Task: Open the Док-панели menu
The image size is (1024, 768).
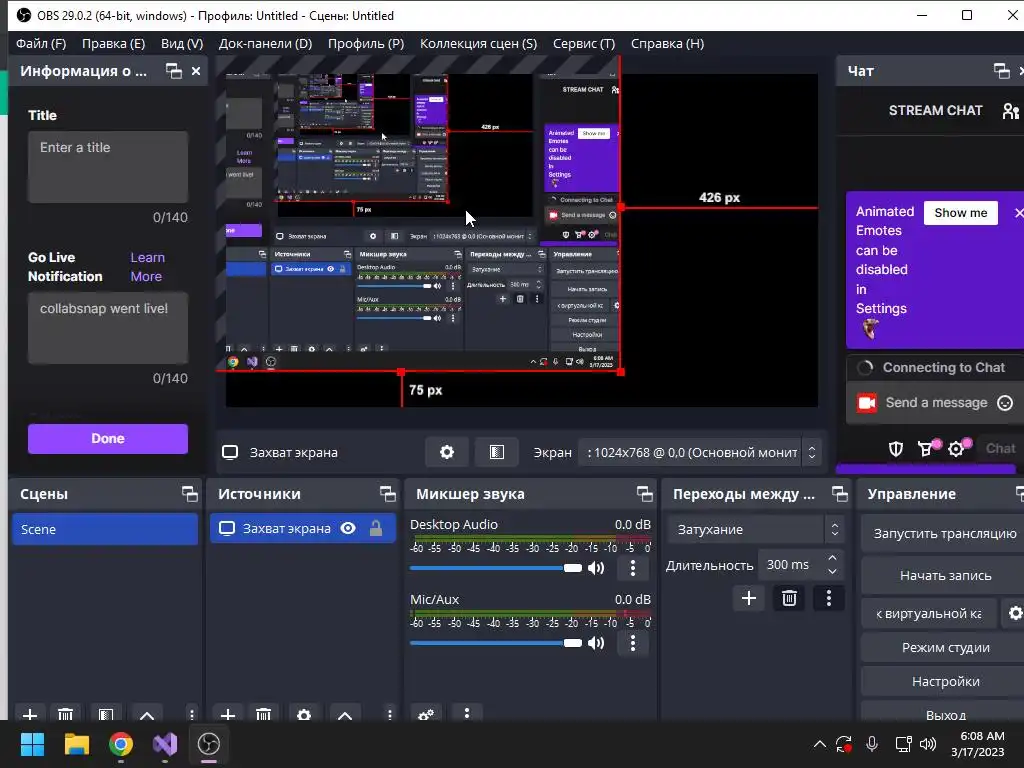Action: (265, 44)
